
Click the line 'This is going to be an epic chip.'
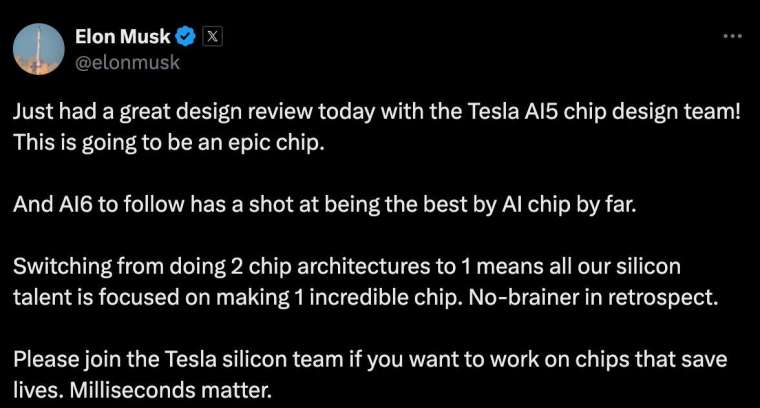(169, 143)
